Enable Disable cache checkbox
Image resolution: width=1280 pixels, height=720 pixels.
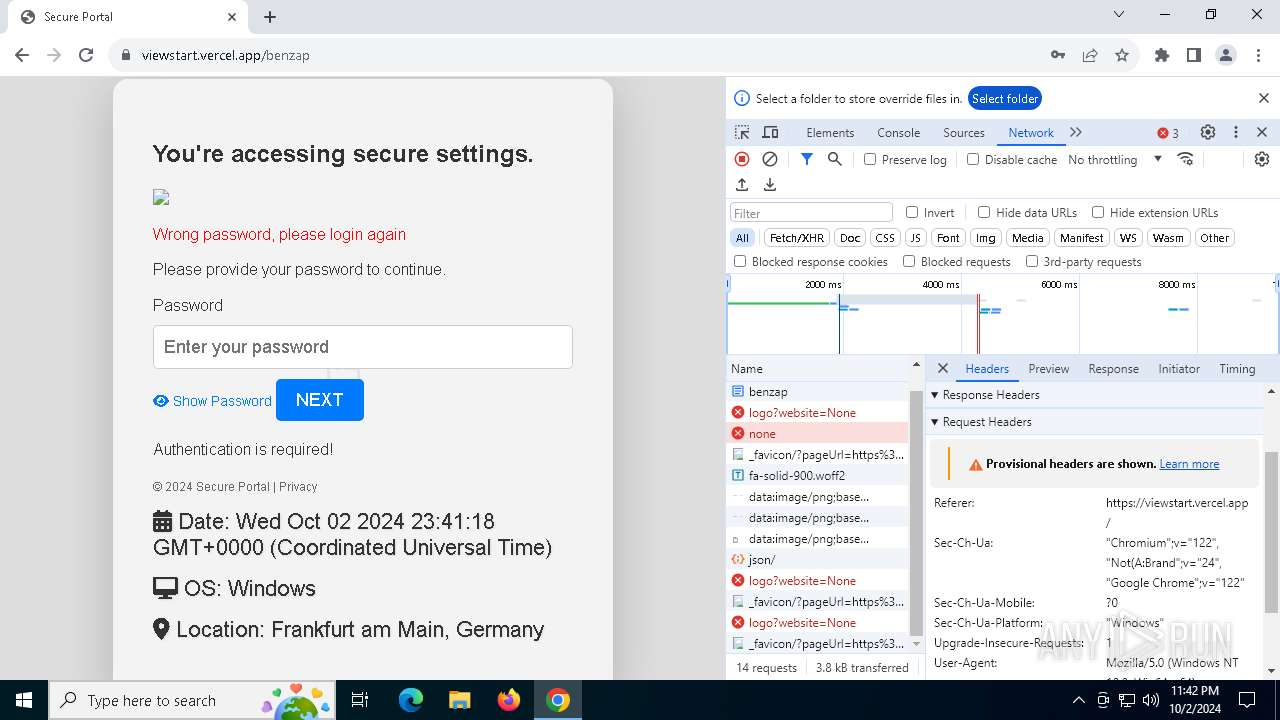[973, 159]
